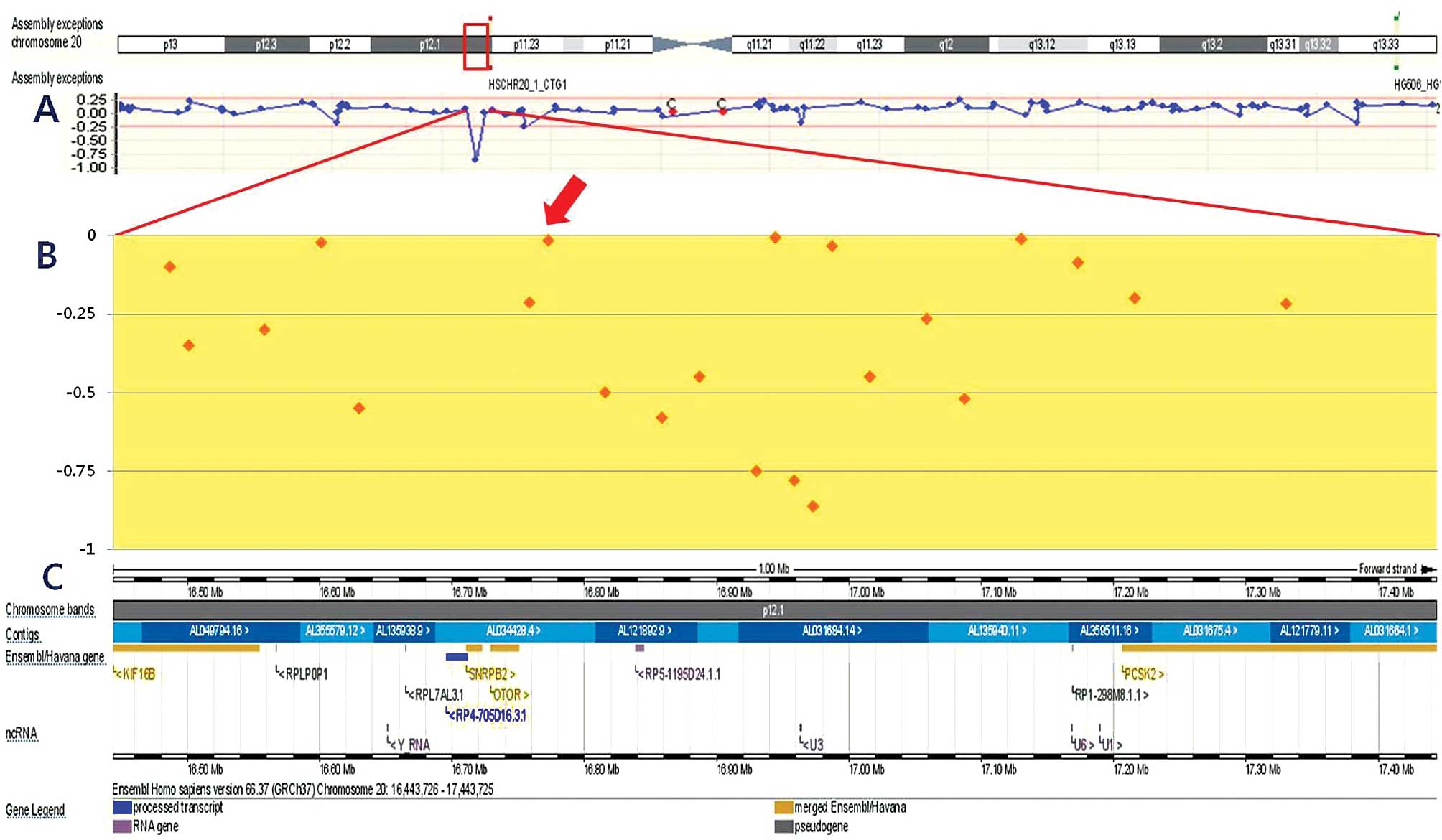Select the RP4-705D16.3.1 transcript label
This screenshot has height=840, width=1442.
click(488, 715)
